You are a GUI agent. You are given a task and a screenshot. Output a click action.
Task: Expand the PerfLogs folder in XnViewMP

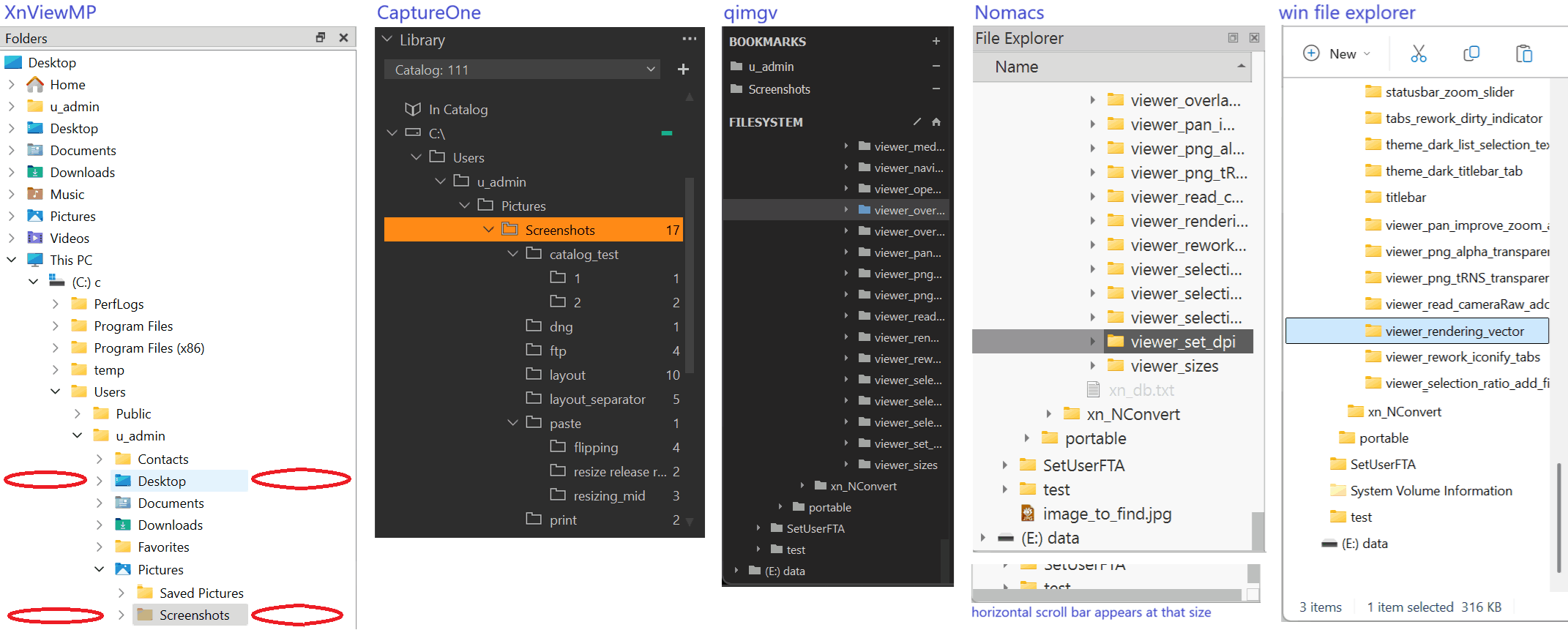pyautogui.click(x=55, y=304)
